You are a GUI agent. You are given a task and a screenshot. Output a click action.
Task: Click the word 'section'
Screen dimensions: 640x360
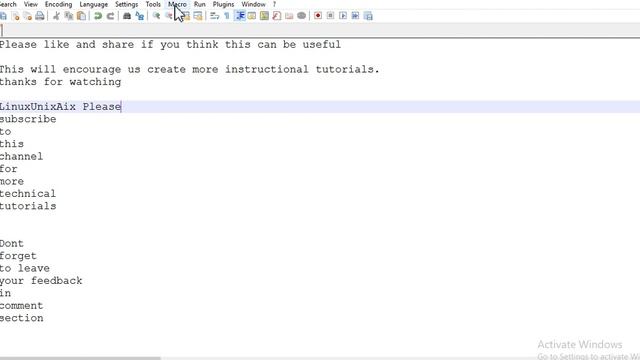(22, 318)
